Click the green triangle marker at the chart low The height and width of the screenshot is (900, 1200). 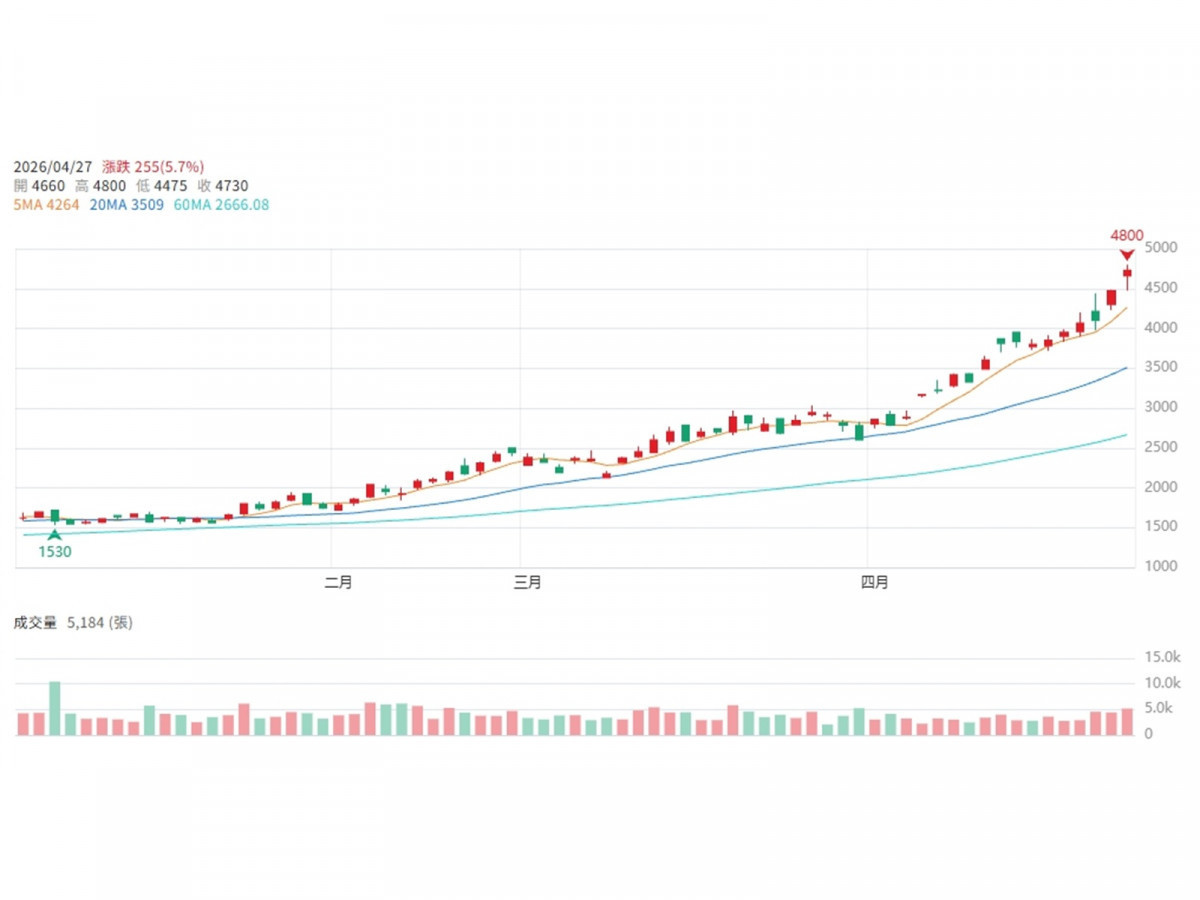(55, 535)
